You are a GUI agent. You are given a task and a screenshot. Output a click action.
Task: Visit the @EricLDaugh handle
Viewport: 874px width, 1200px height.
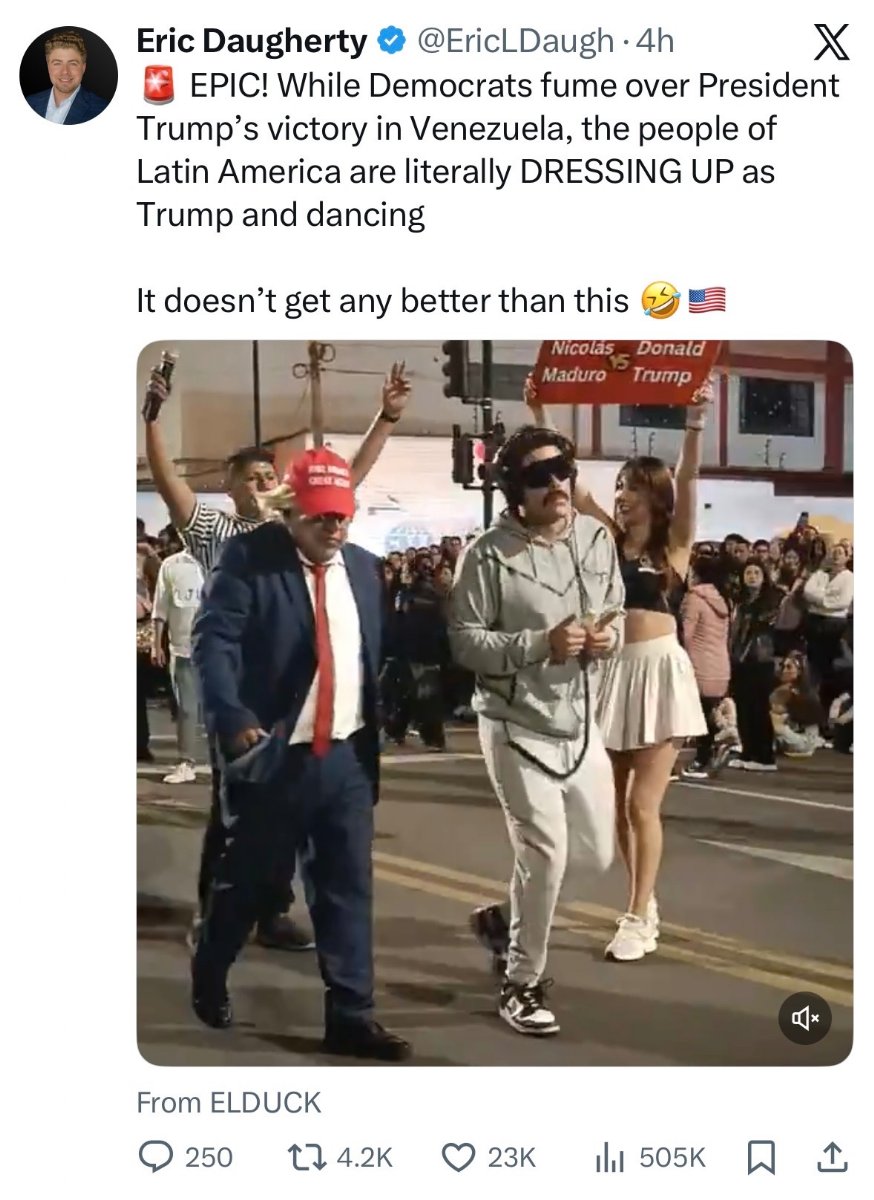click(x=513, y=41)
